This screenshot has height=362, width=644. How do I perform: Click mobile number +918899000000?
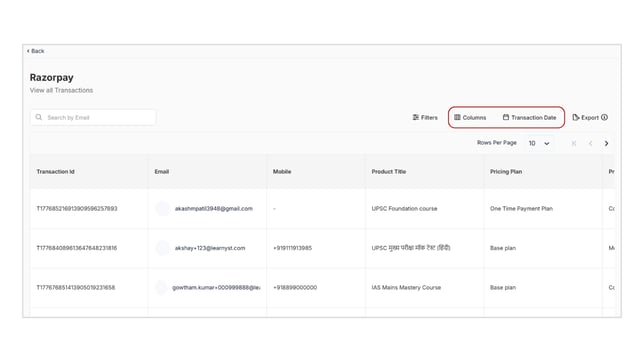(295, 288)
